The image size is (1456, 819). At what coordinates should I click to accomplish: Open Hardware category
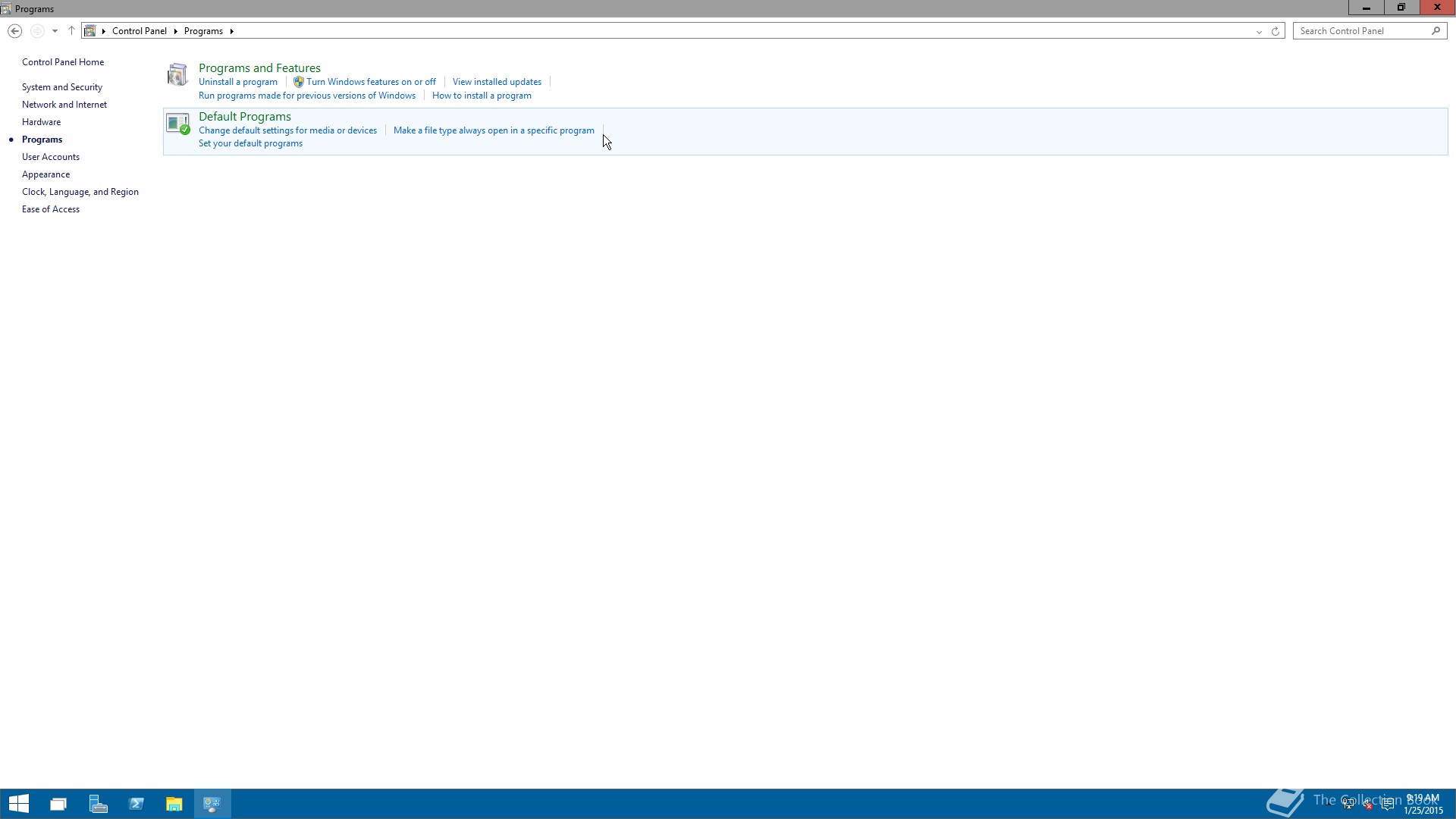point(42,122)
